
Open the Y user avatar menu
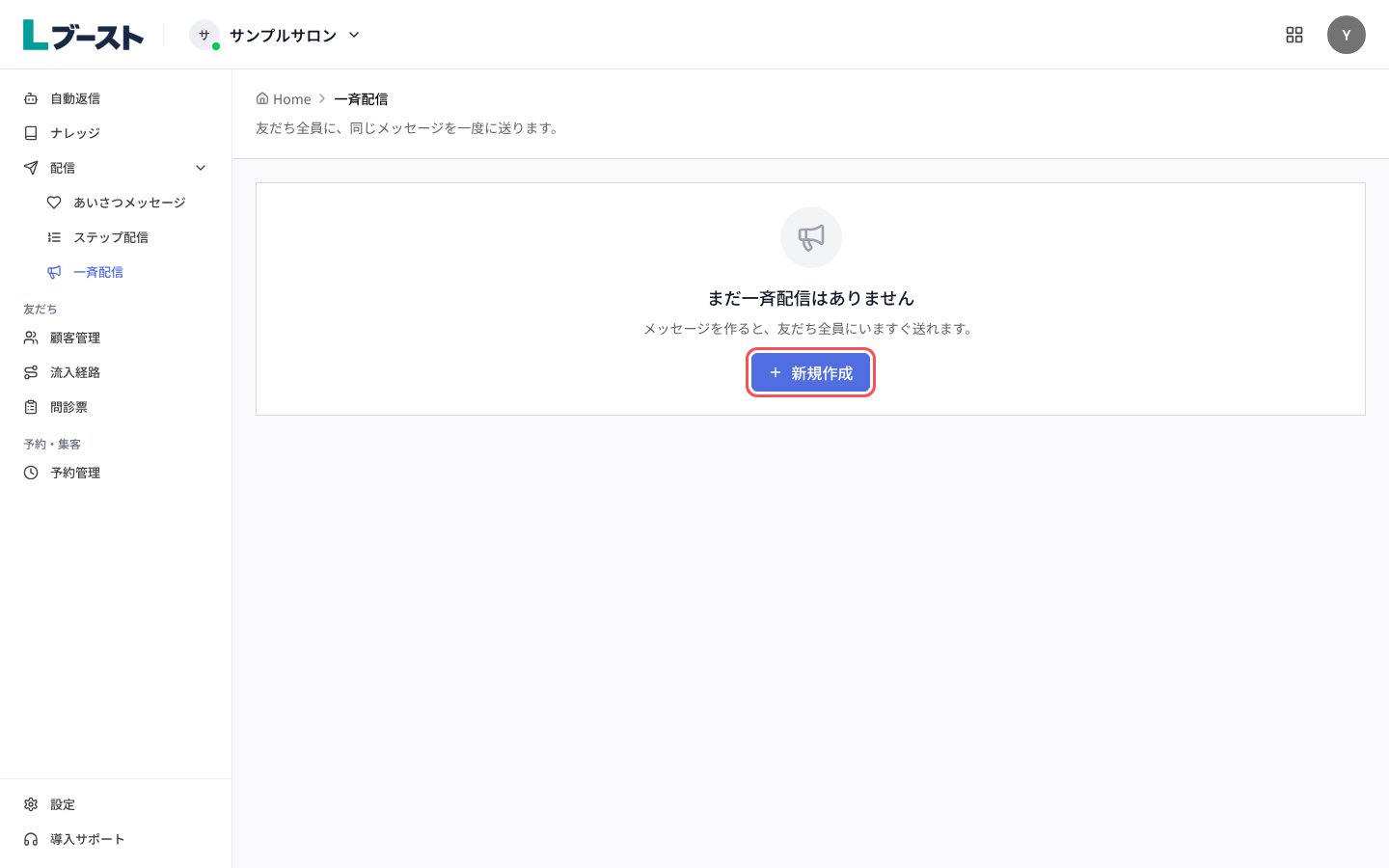click(x=1347, y=35)
